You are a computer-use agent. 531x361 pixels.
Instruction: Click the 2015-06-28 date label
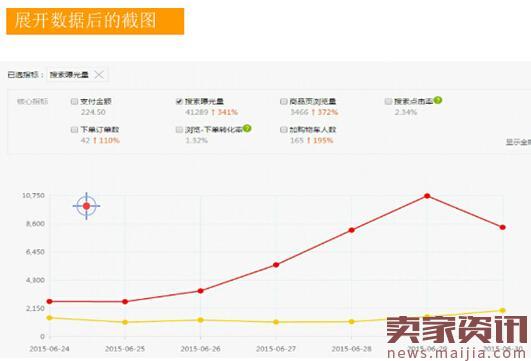click(352, 348)
